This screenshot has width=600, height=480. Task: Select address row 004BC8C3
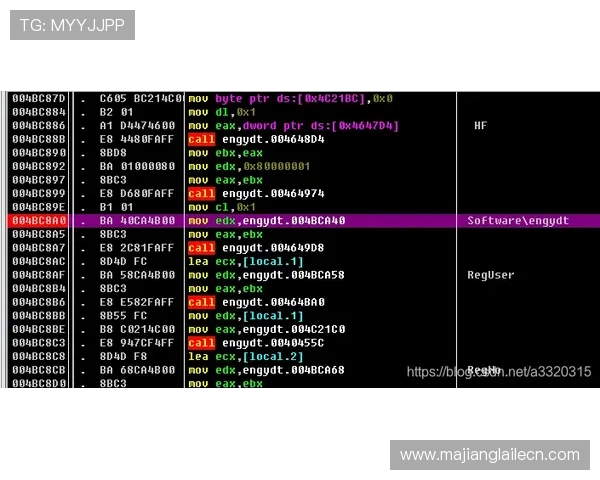coord(39,343)
